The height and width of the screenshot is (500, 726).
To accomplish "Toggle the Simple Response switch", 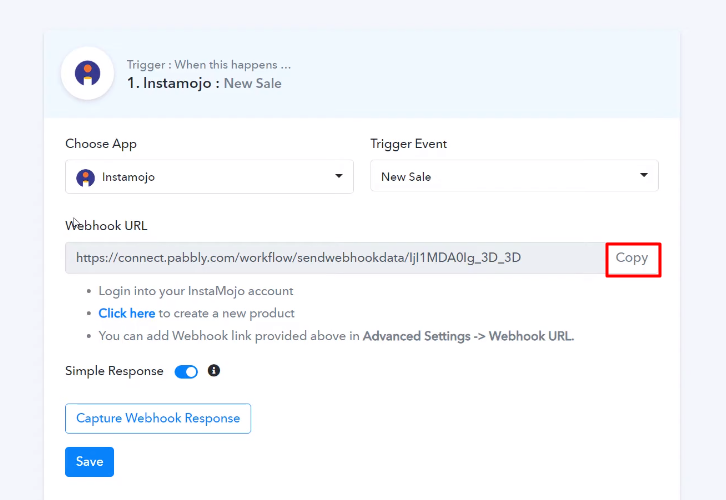I will click(x=186, y=371).
